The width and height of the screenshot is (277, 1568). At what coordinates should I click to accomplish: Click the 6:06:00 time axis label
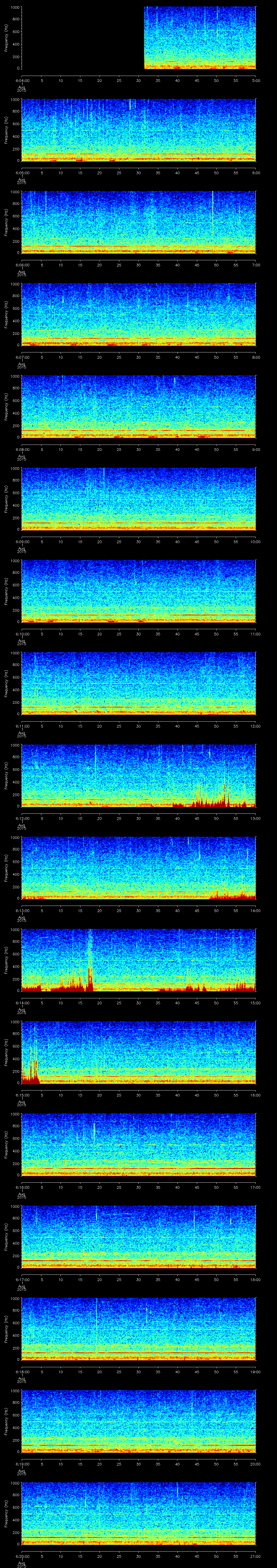click(x=22, y=265)
